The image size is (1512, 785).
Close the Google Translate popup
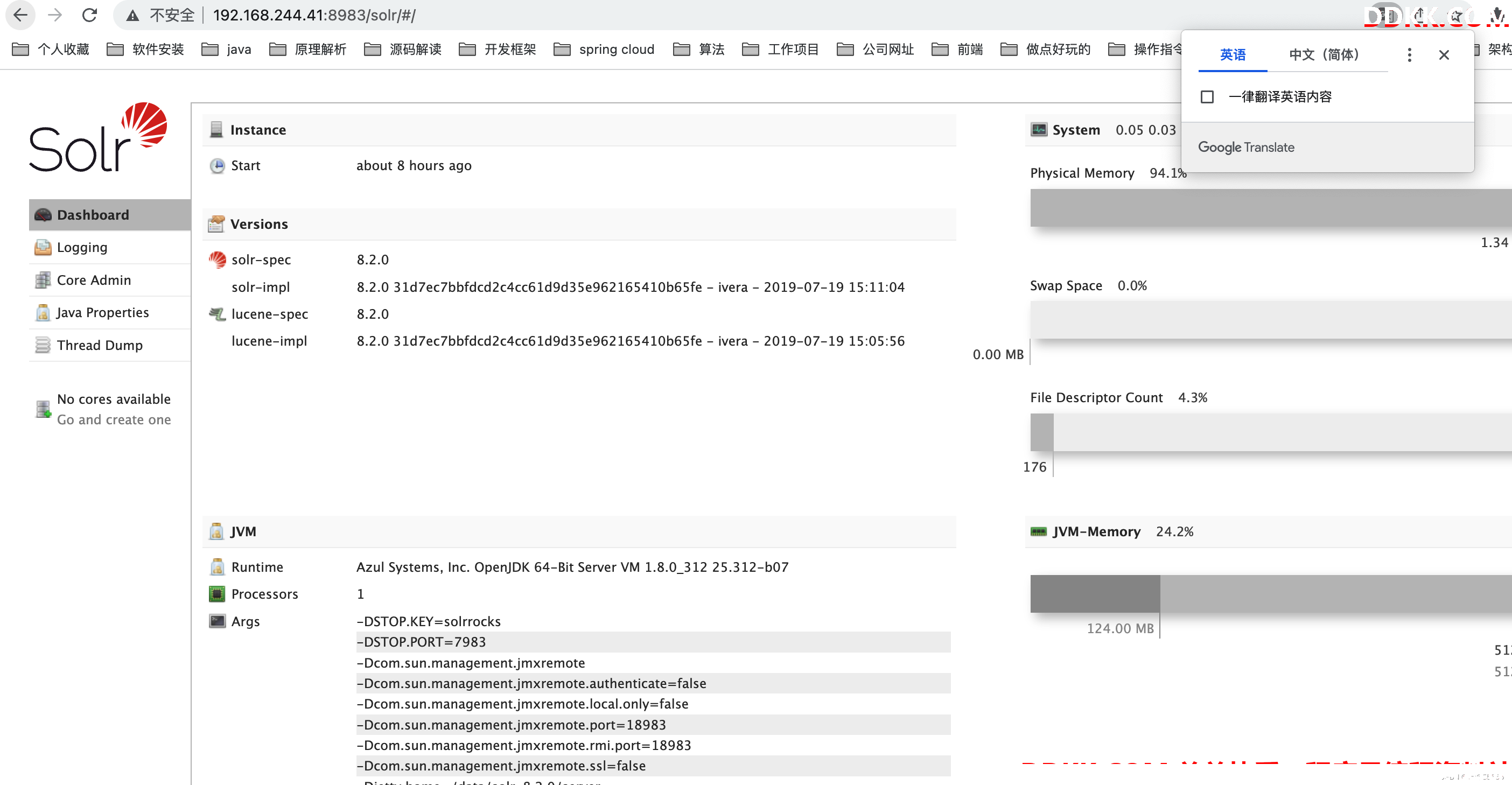pos(1444,54)
